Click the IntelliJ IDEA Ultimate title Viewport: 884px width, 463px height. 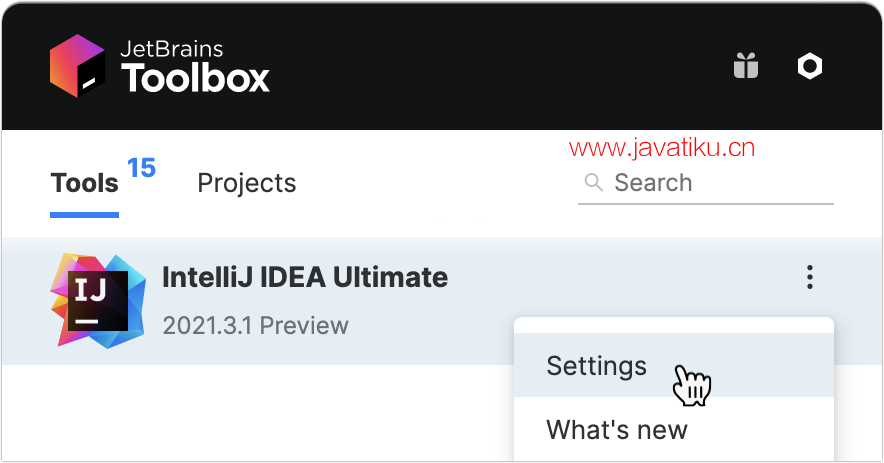click(305, 277)
